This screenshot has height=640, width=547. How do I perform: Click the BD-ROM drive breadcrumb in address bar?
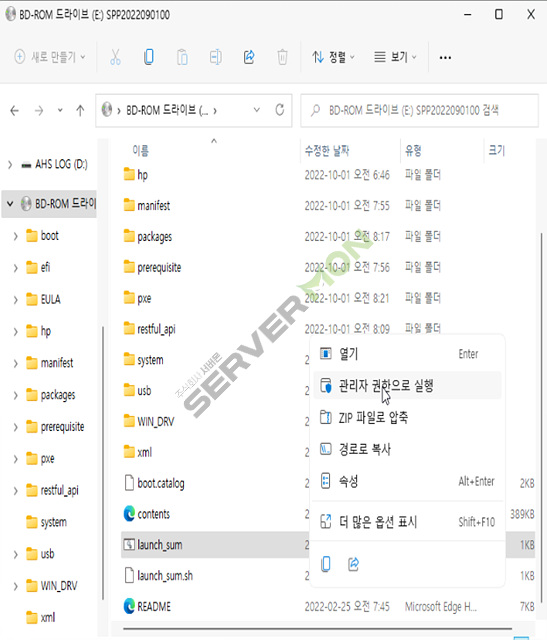167,110
